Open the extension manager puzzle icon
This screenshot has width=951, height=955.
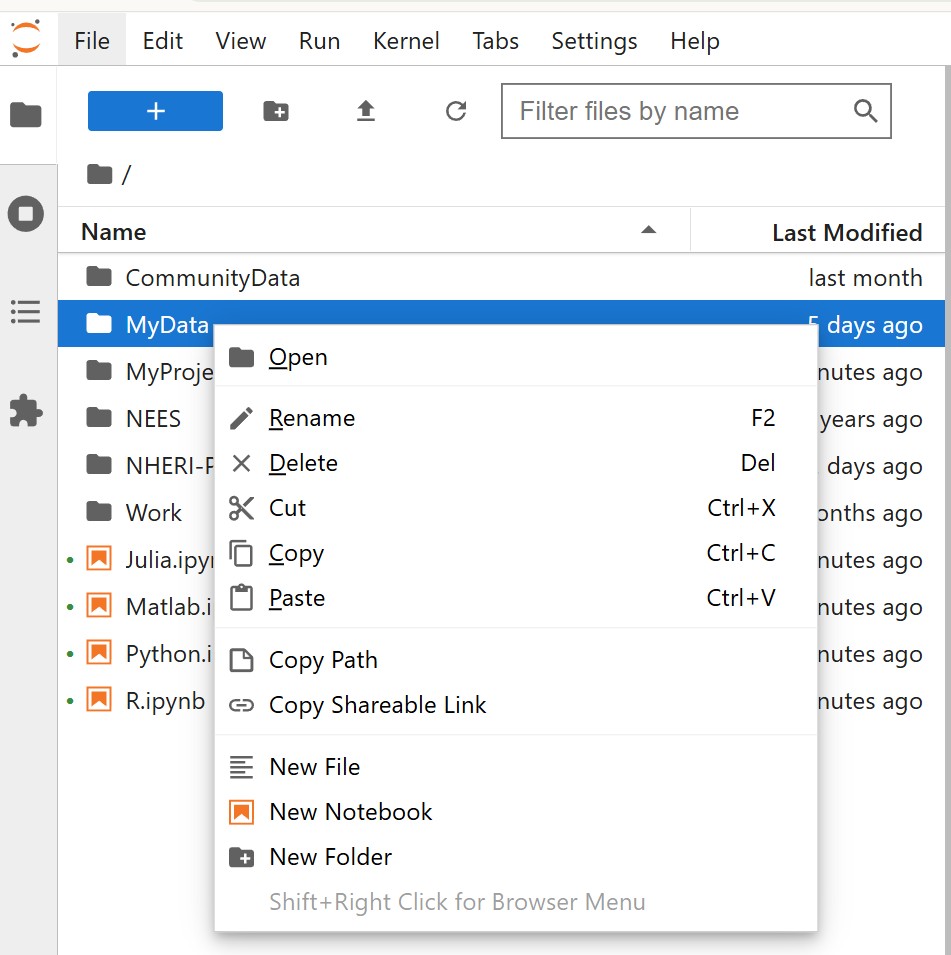pyautogui.click(x=26, y=410)
